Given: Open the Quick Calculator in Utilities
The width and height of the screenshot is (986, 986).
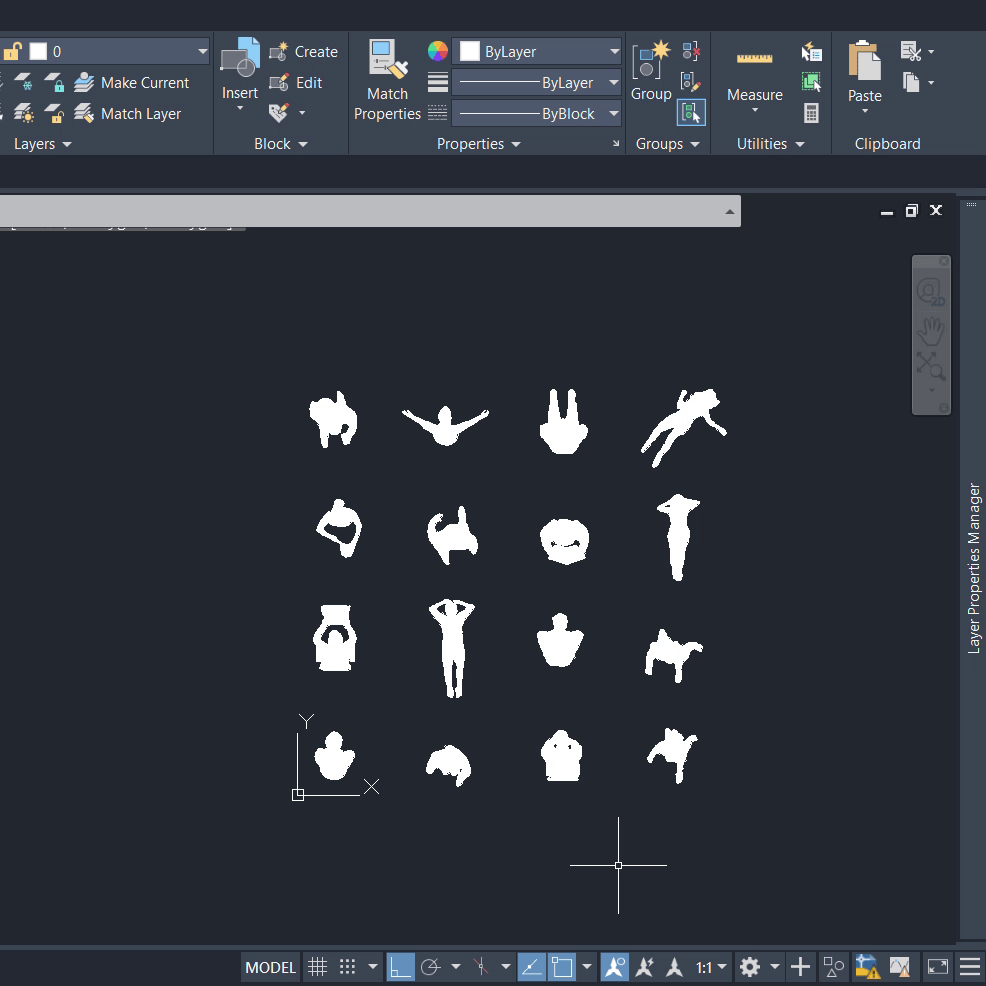Looking at the screenshot, I should tap(811, 113).
